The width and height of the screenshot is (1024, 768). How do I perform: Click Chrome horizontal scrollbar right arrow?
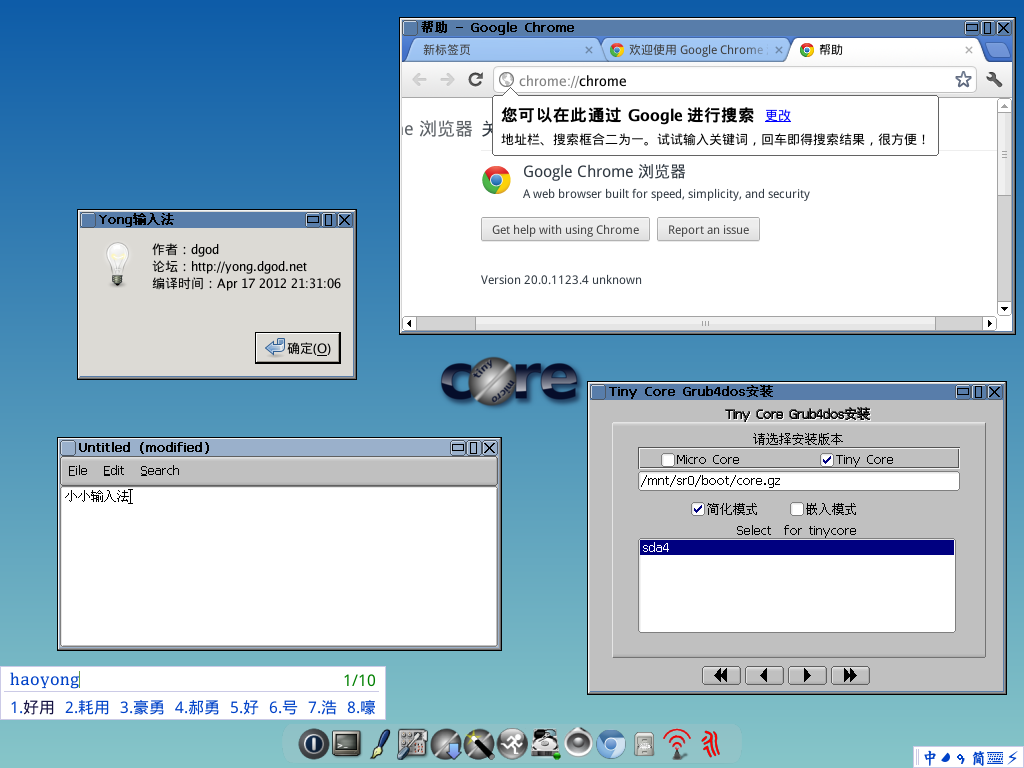point(989,323)
